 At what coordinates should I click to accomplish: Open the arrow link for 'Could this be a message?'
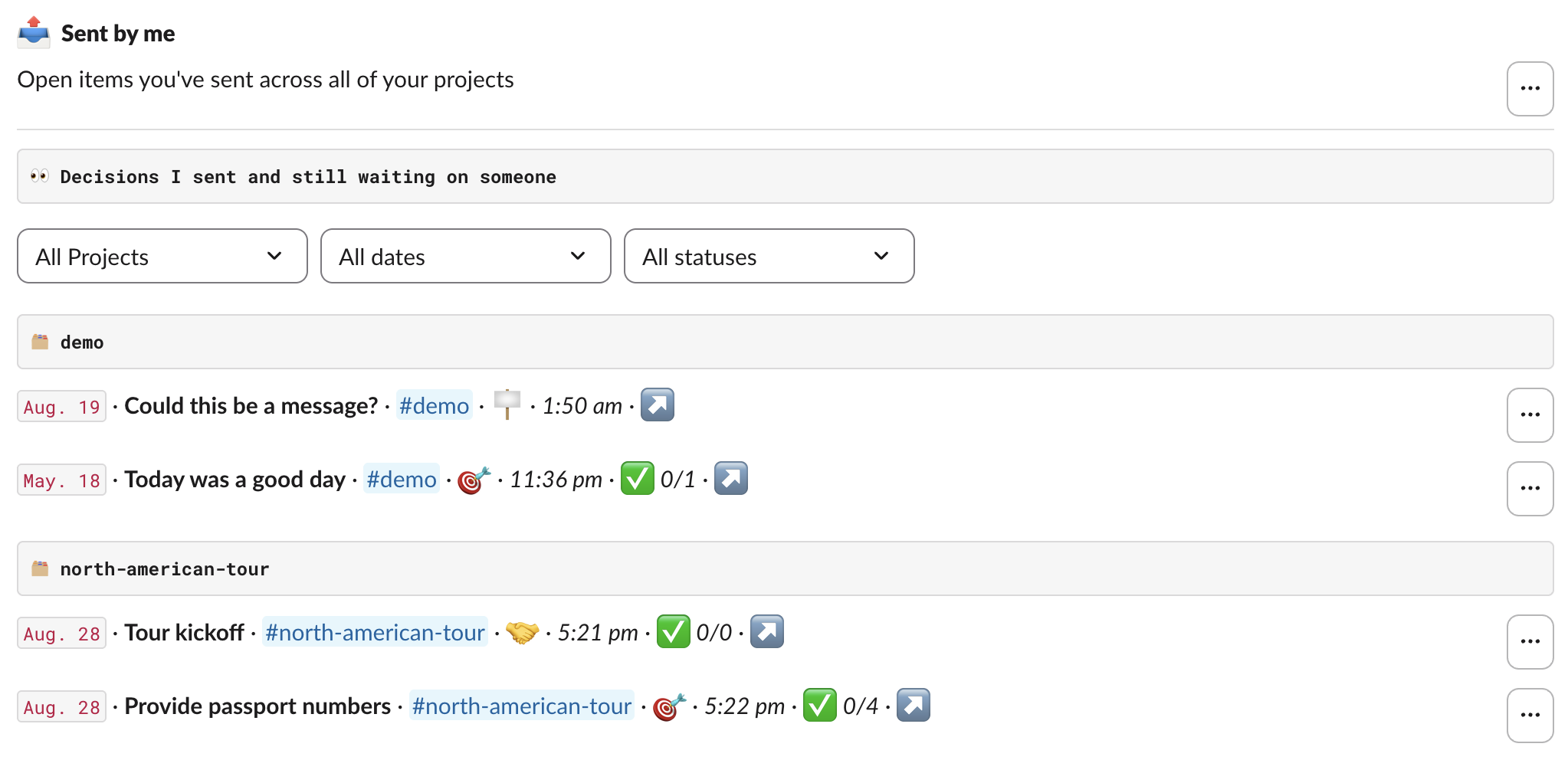(658, 405)
